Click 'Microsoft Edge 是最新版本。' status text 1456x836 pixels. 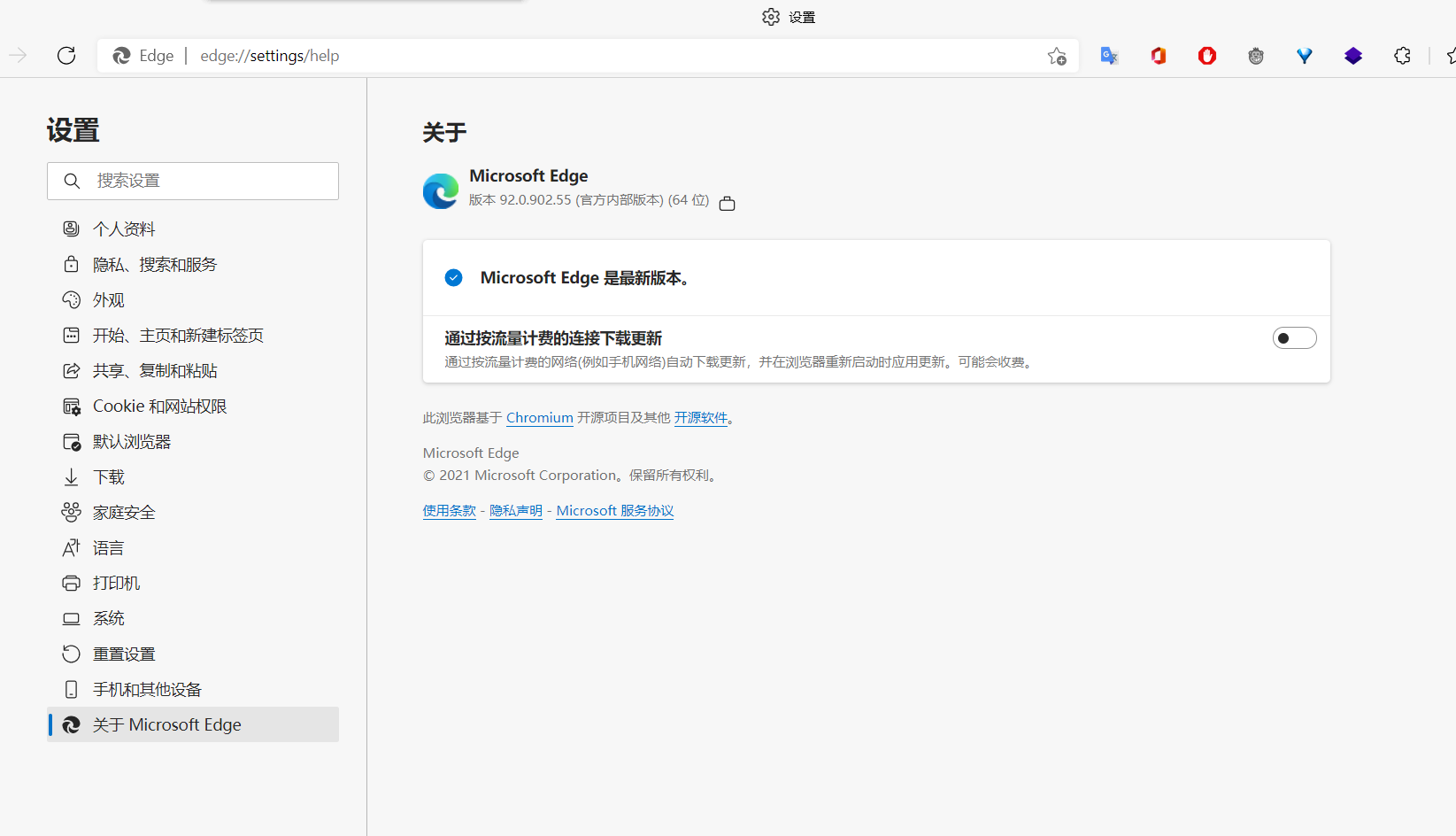(585, 277)
